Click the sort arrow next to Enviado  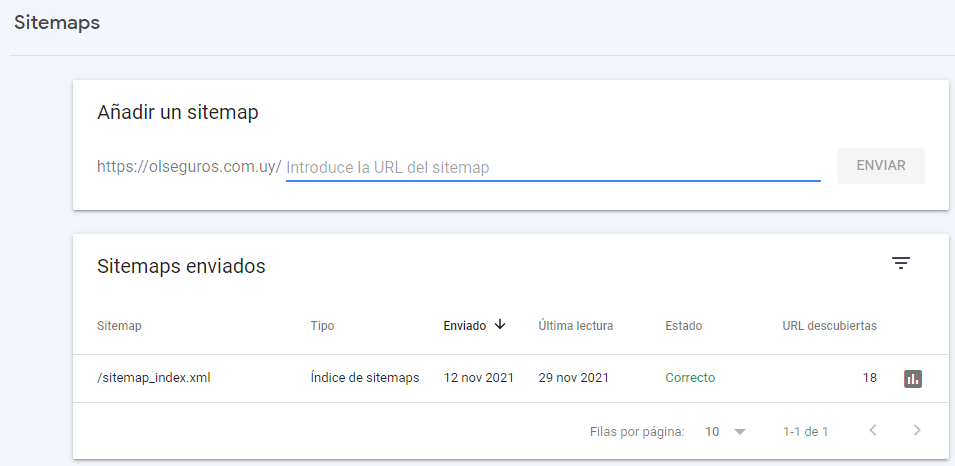tap(499, 325)
